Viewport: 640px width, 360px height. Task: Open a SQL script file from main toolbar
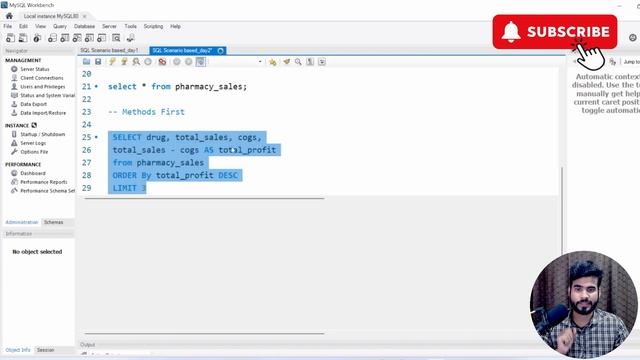point(23,38)
